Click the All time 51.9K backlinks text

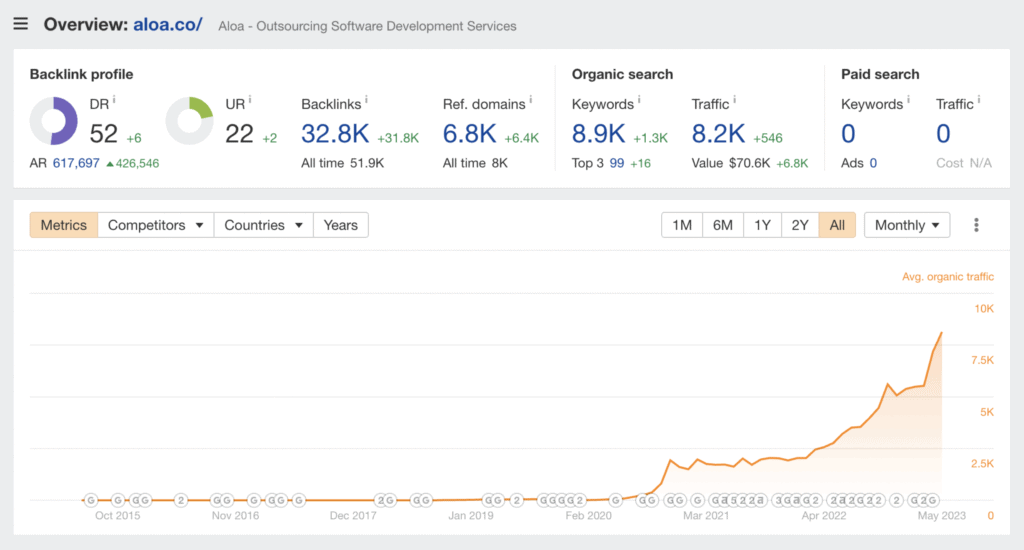(342, 163)
